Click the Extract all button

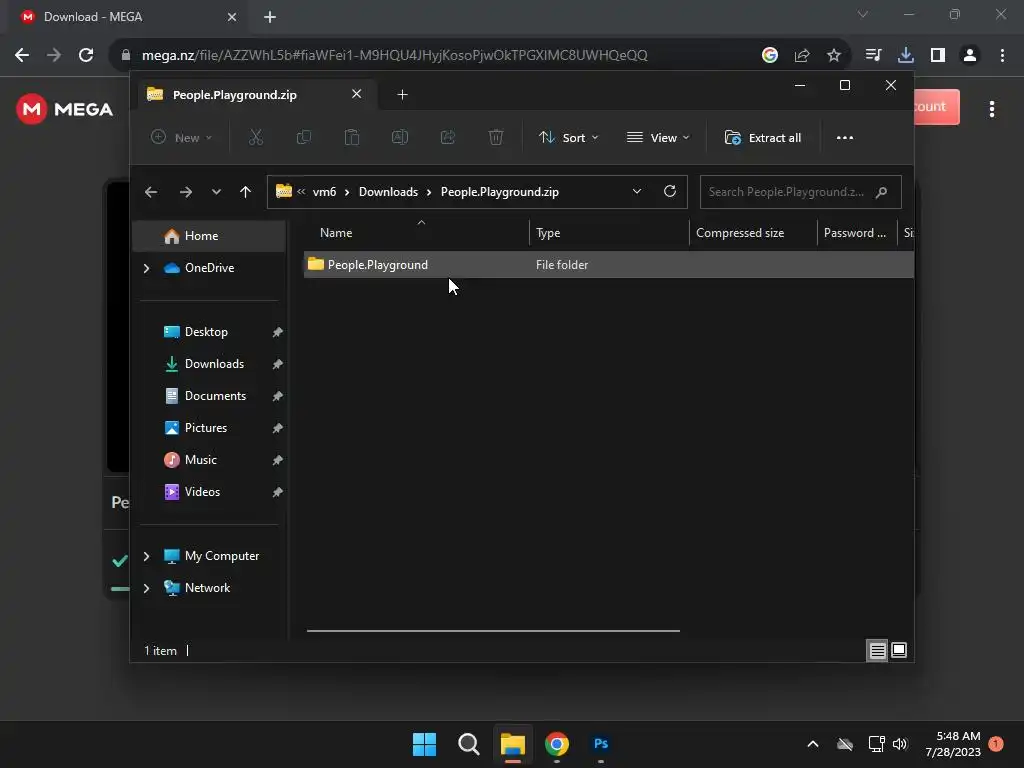(763, 138)
